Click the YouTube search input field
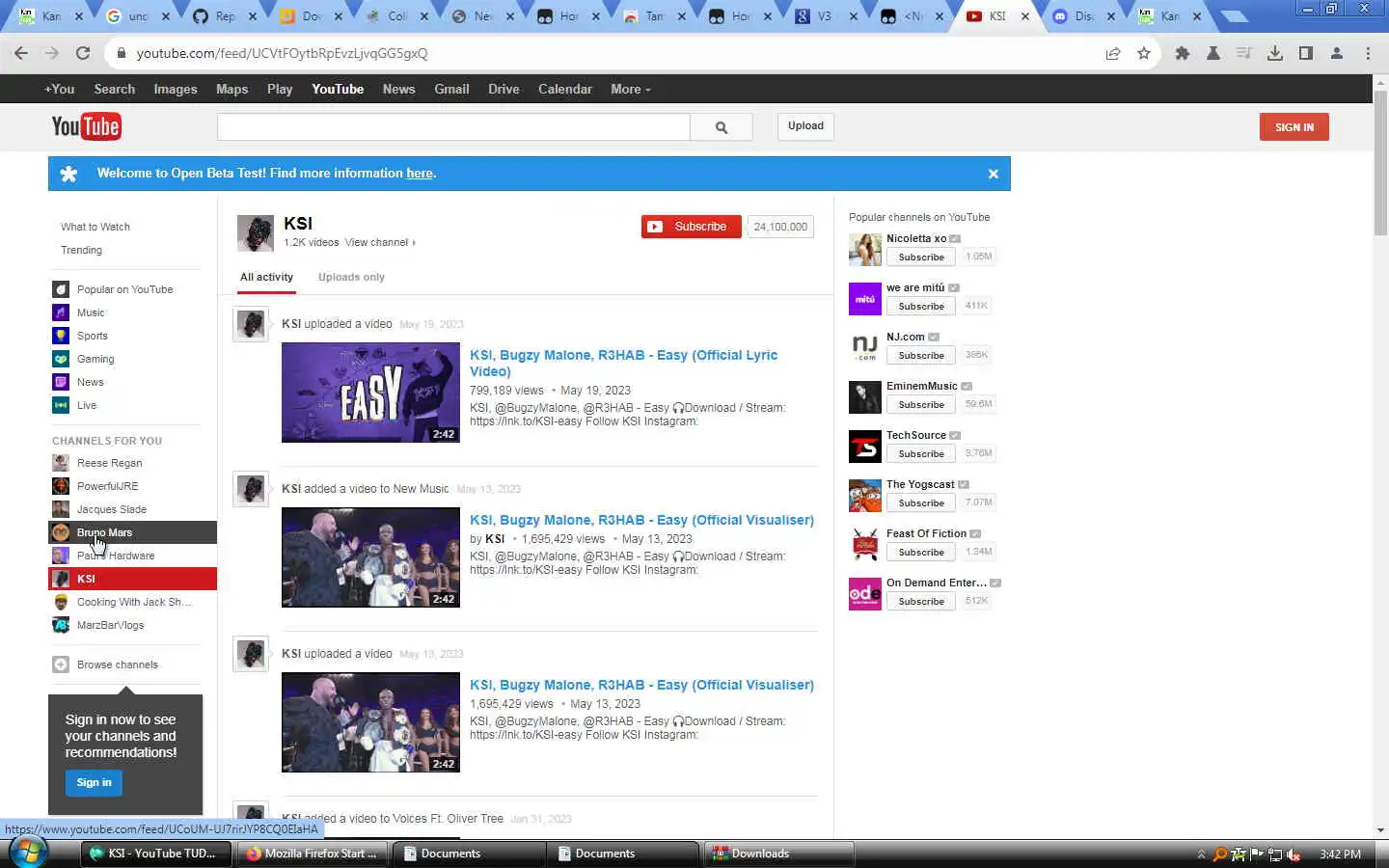 click(x=453, y=127)
